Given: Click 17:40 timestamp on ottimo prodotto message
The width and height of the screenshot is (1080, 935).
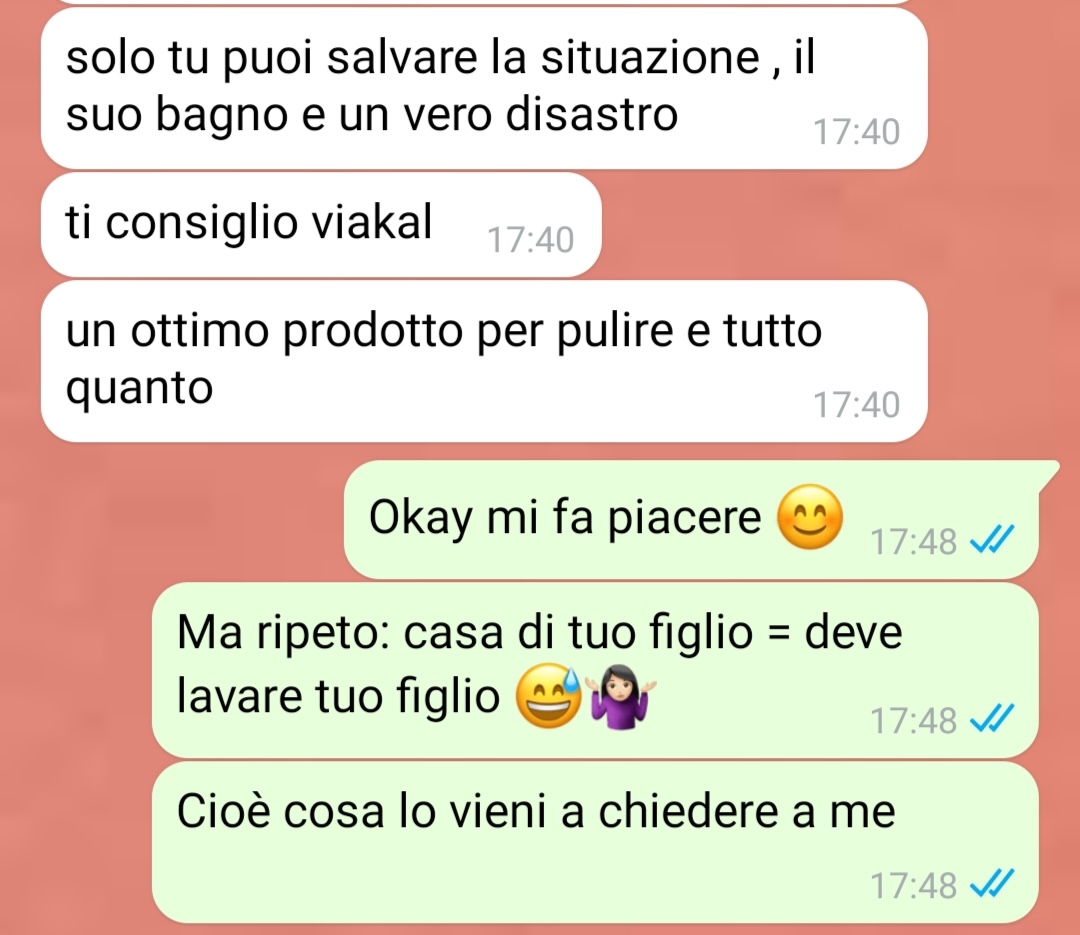Looking at the screenshot, I should tap(856, 404).
